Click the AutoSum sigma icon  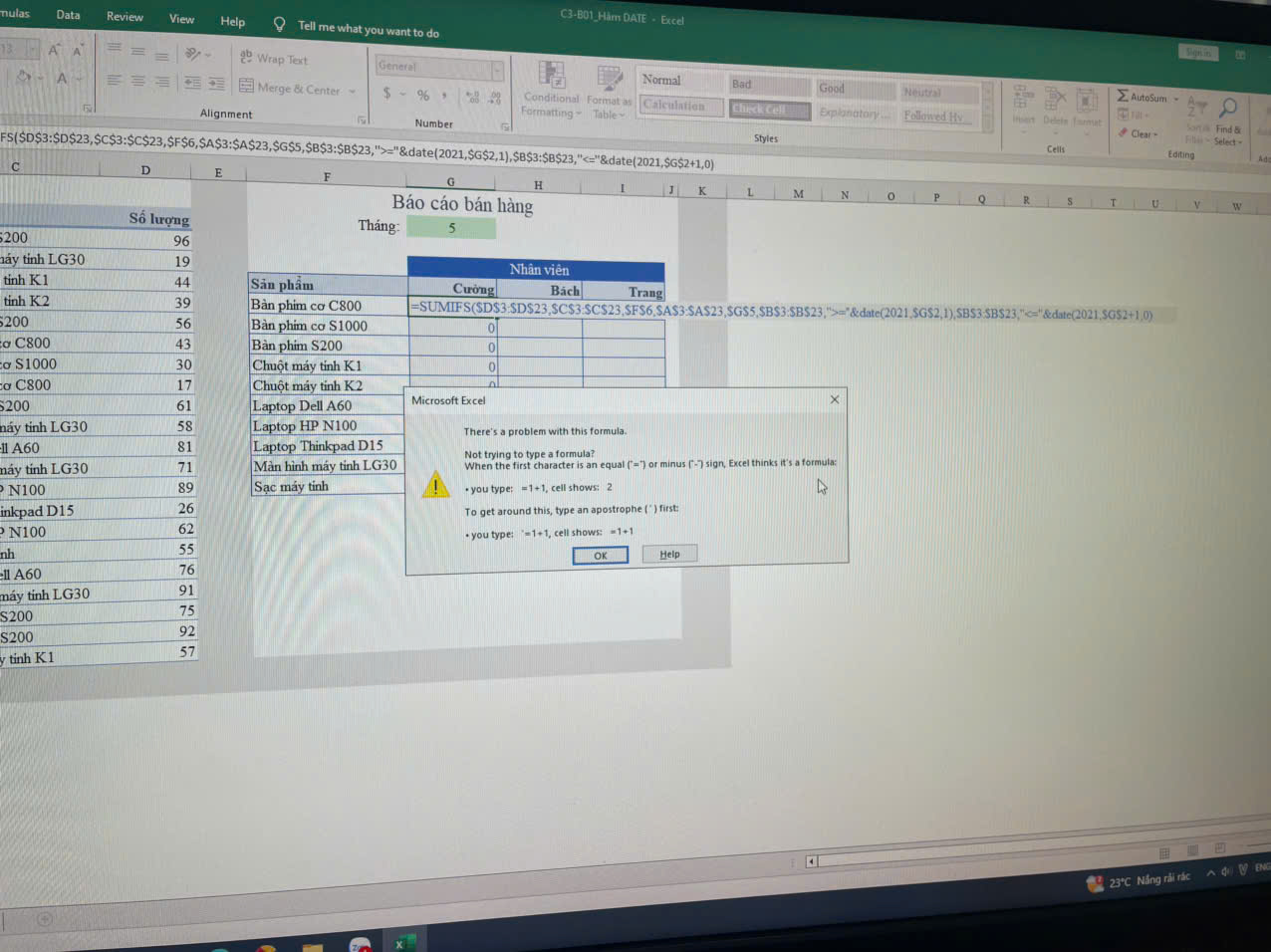tap(1123, 96)
